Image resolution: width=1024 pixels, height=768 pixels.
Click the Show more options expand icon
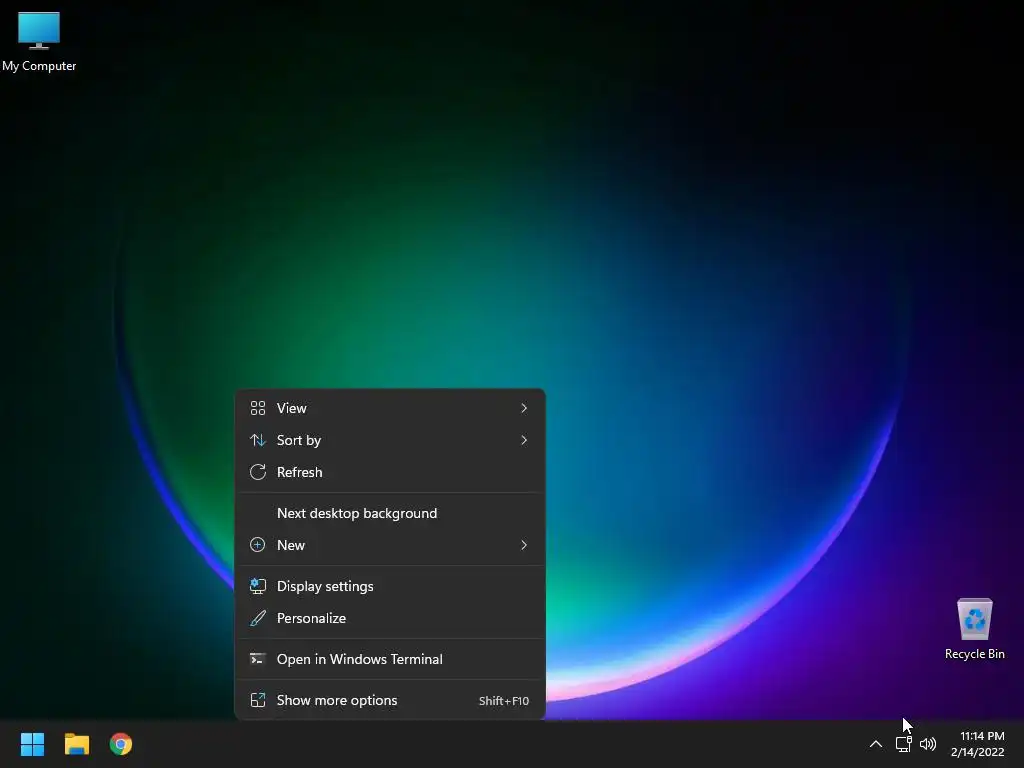click(258, 700)
